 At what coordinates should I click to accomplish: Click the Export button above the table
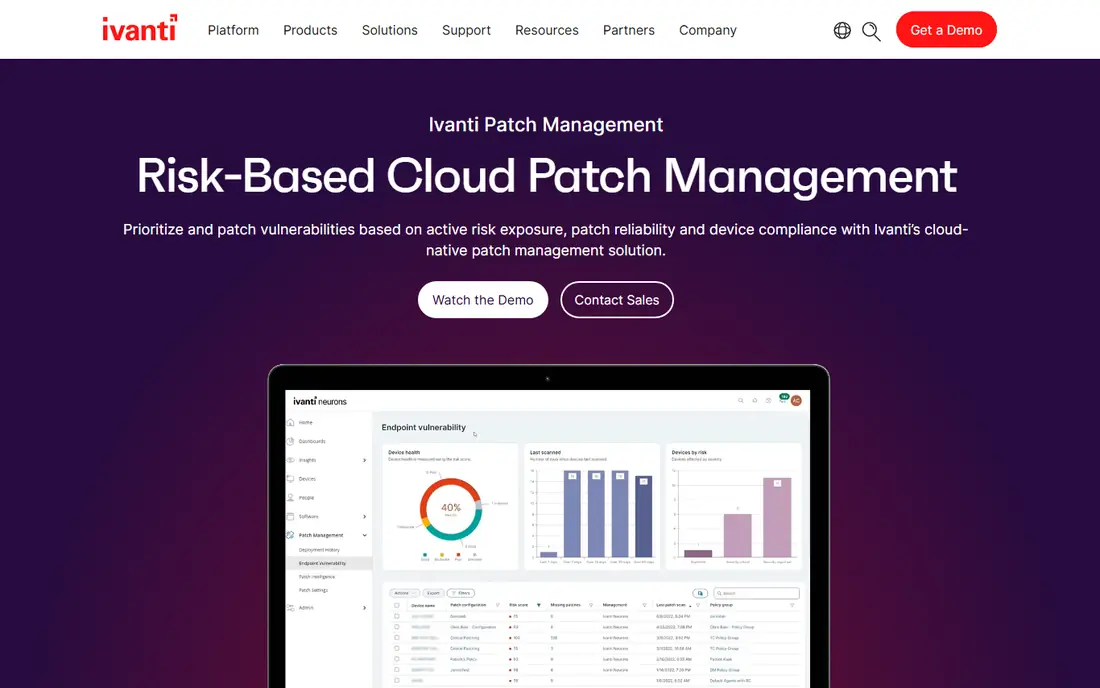pyautogui.click(x=434, y=593)
